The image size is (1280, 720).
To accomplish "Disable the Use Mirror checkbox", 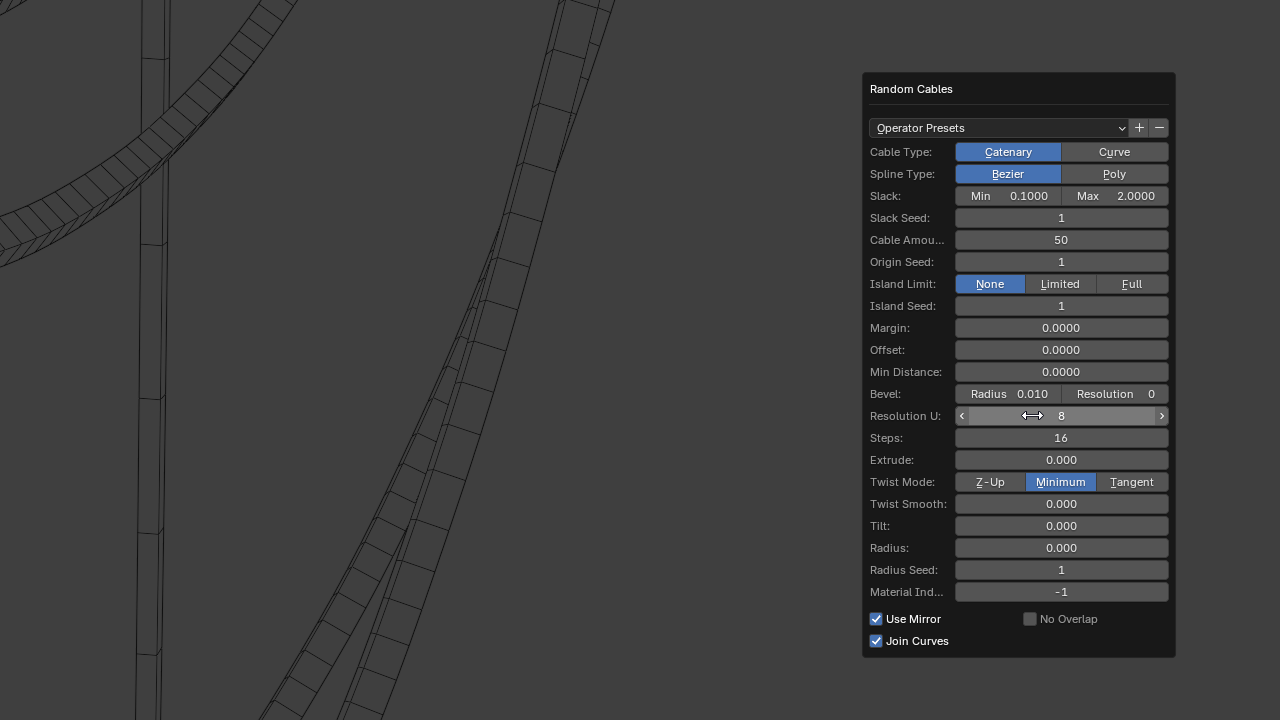I will click(x=876, y=619).
